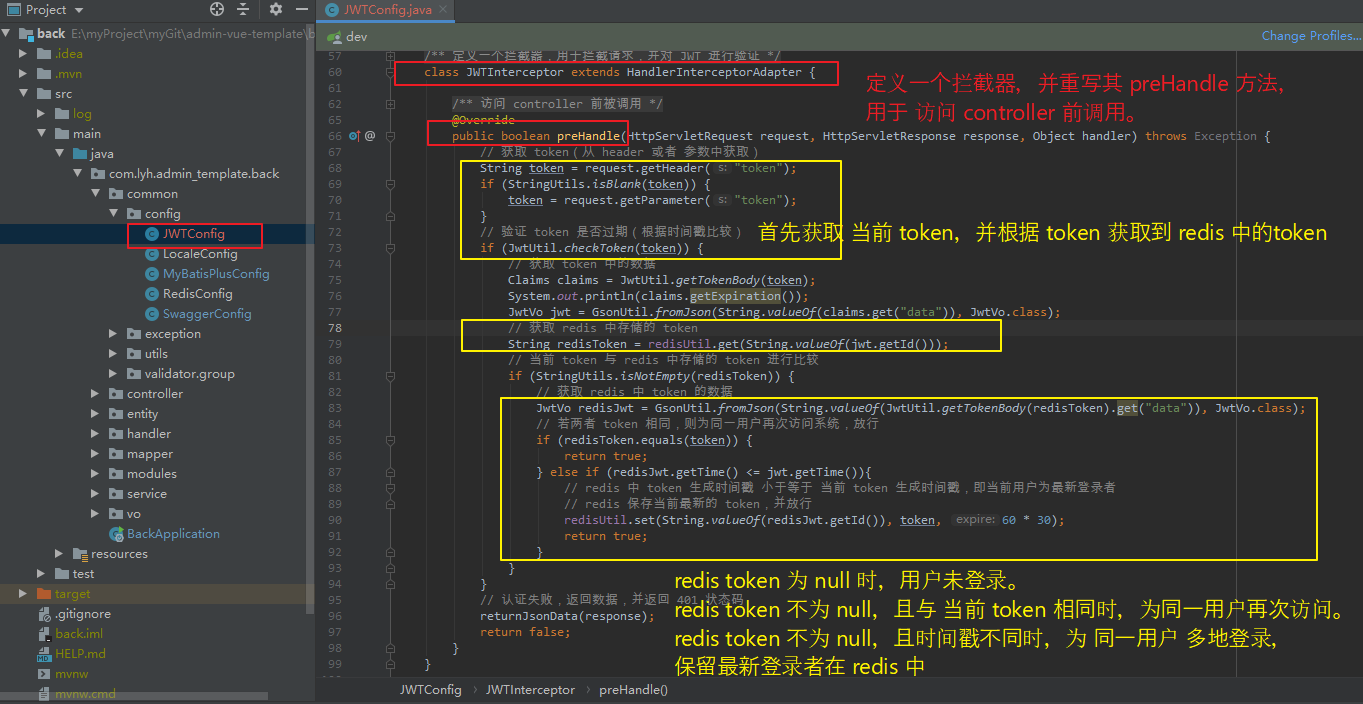Click overriding method gutter icon on line 66

click(x=354, y=135)
